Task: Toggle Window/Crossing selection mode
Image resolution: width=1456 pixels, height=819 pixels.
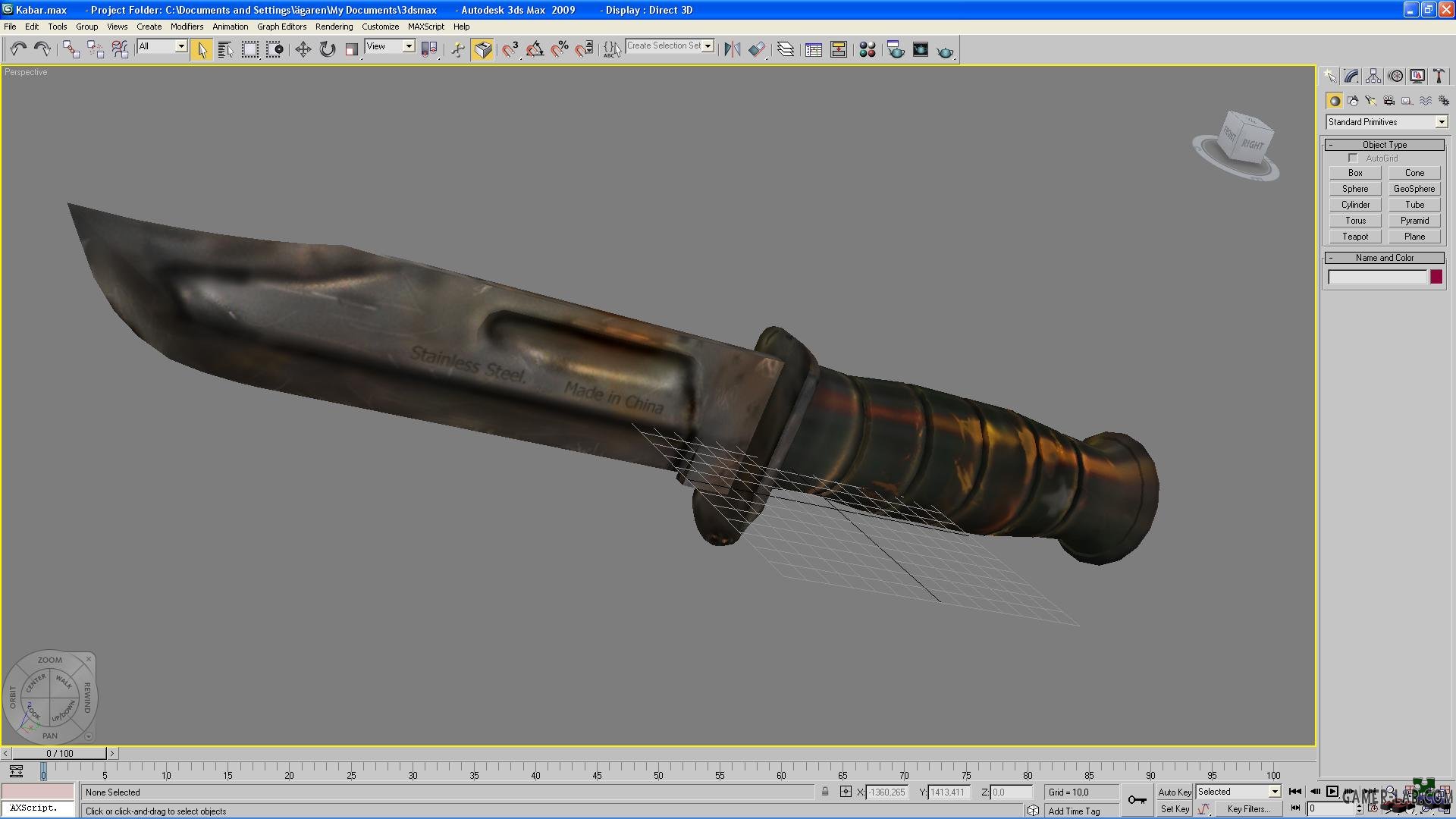Action: point(274,49)
